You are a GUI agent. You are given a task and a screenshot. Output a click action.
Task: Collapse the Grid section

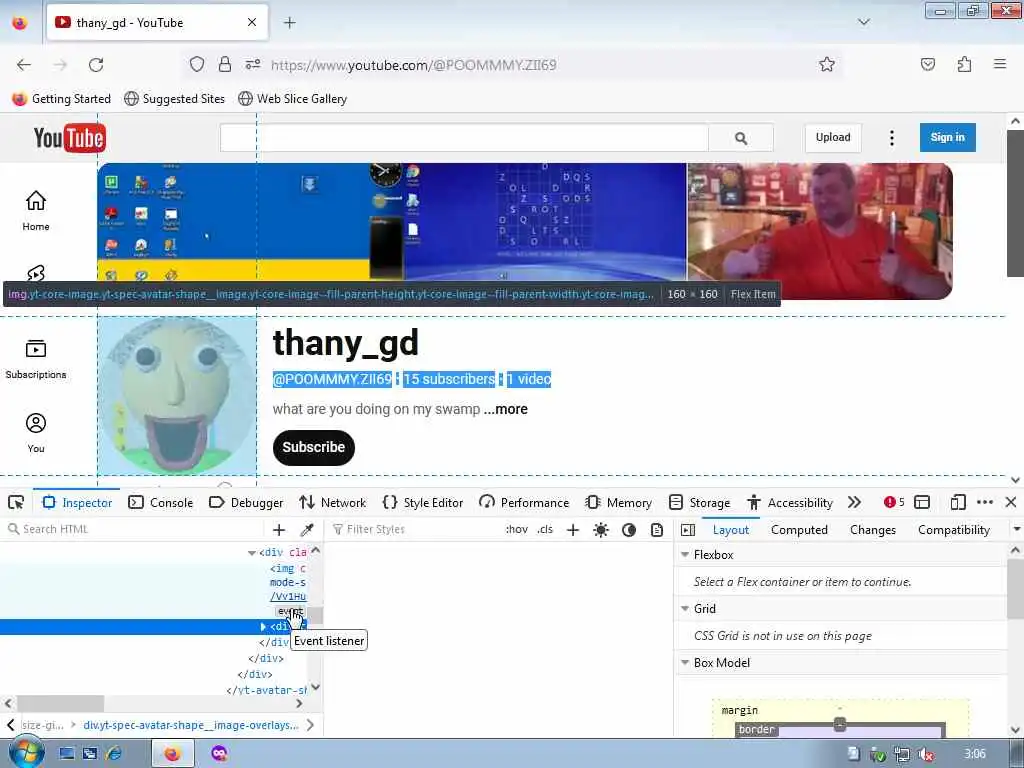pyautogui.click(x=685, y=609)
